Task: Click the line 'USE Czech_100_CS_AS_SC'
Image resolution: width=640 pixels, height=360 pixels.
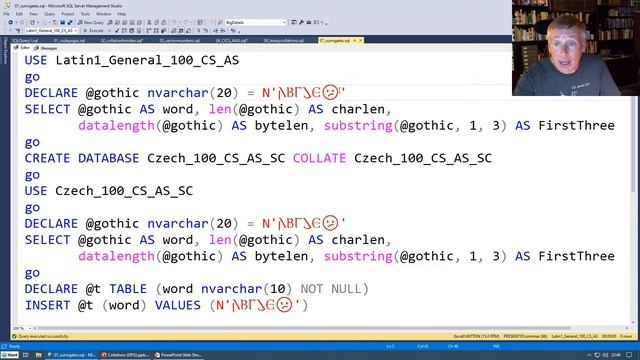Action: pos(109,191)
